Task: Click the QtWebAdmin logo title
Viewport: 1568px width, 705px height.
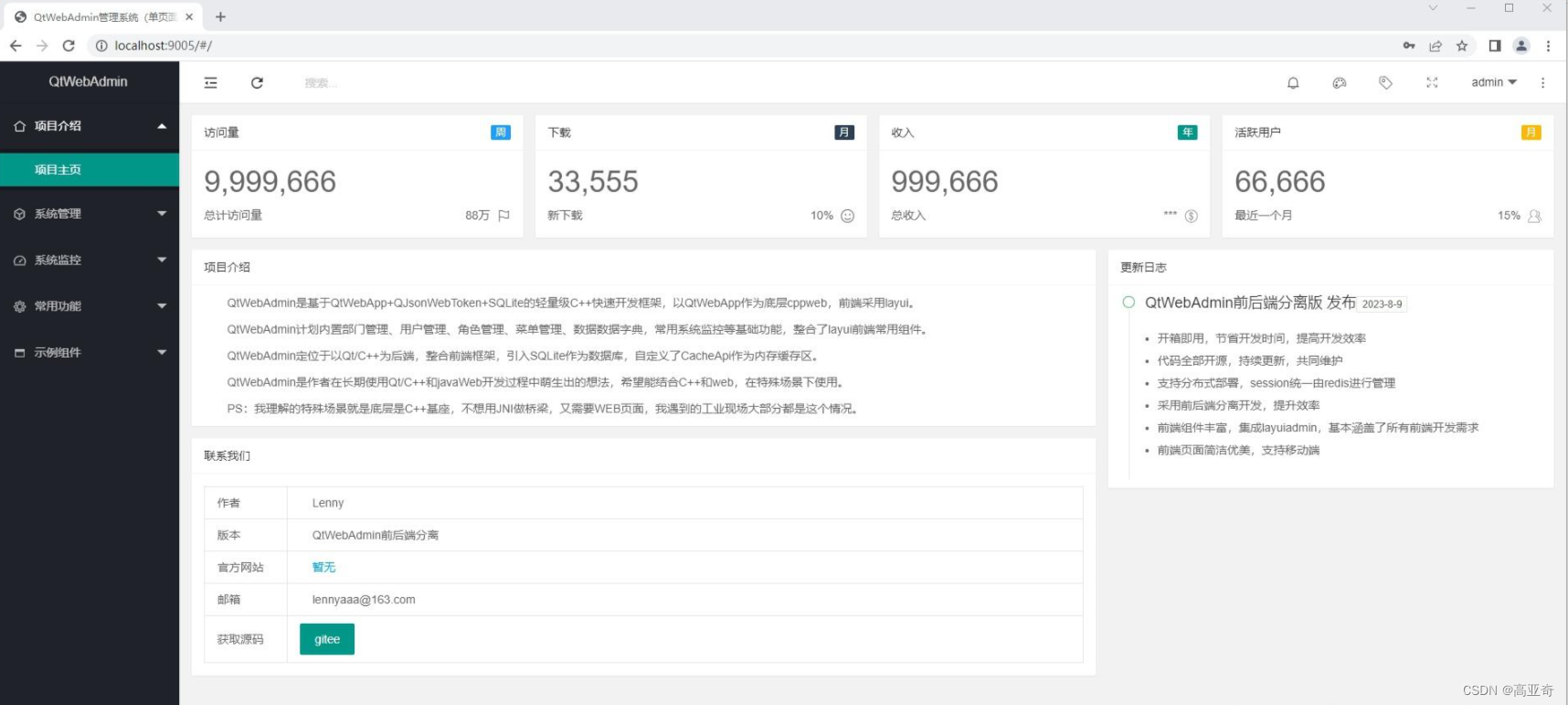Action: click(x=89, y=81)
